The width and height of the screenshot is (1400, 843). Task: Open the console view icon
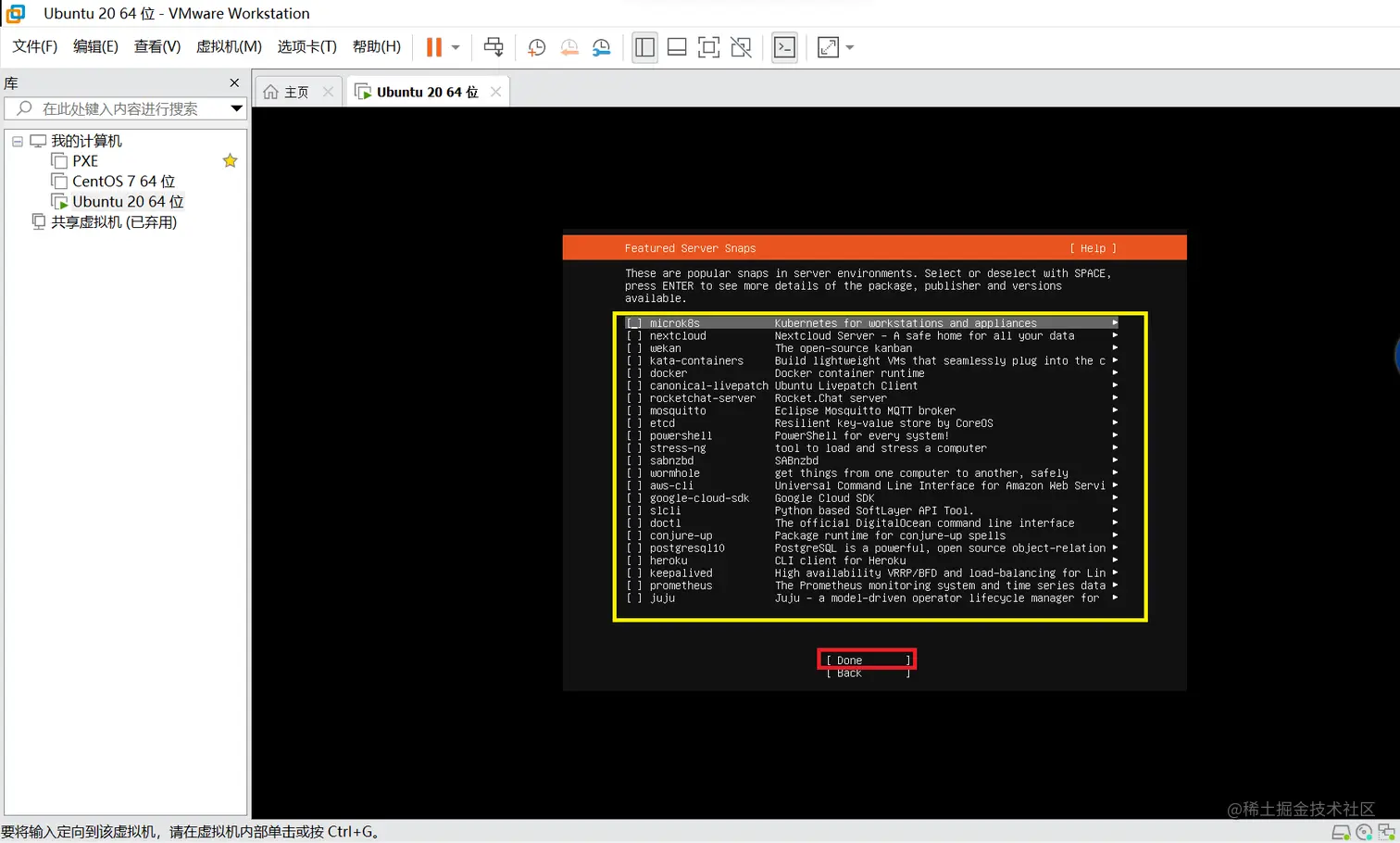click(784, 47)
